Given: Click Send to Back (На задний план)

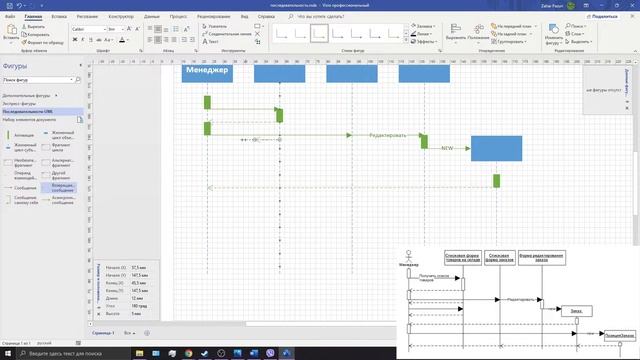Looking at the screenshot, I should click(511, 34).
